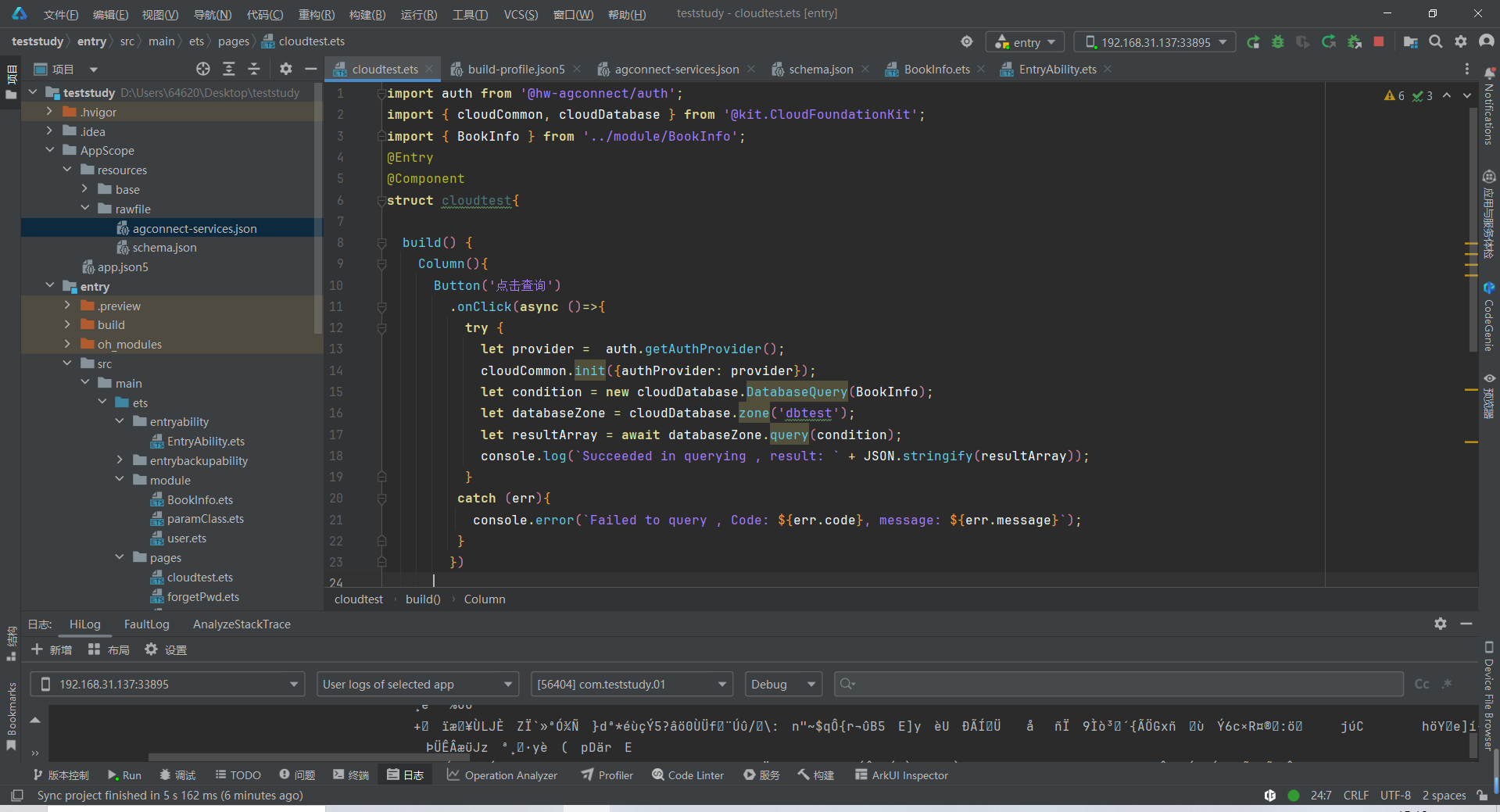Click the Attach Debugger to Process icon

(x=1355, y=42)
